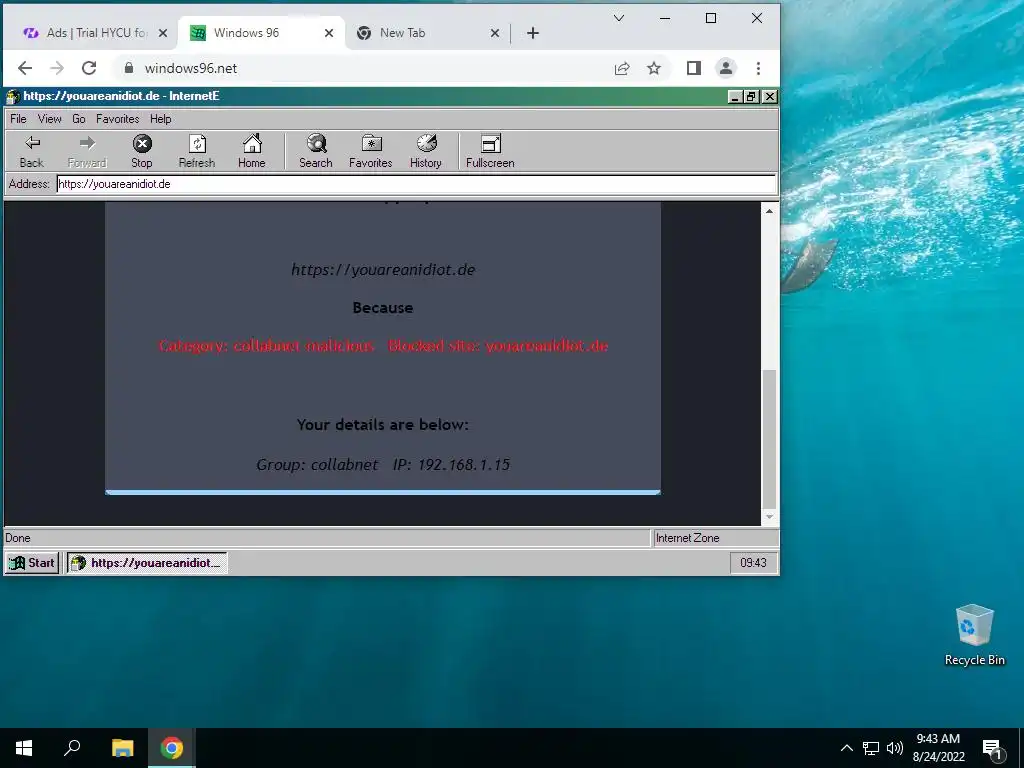Restore the InternetE window size button
The image size is (1024, 768).
[x=751, y=97]
